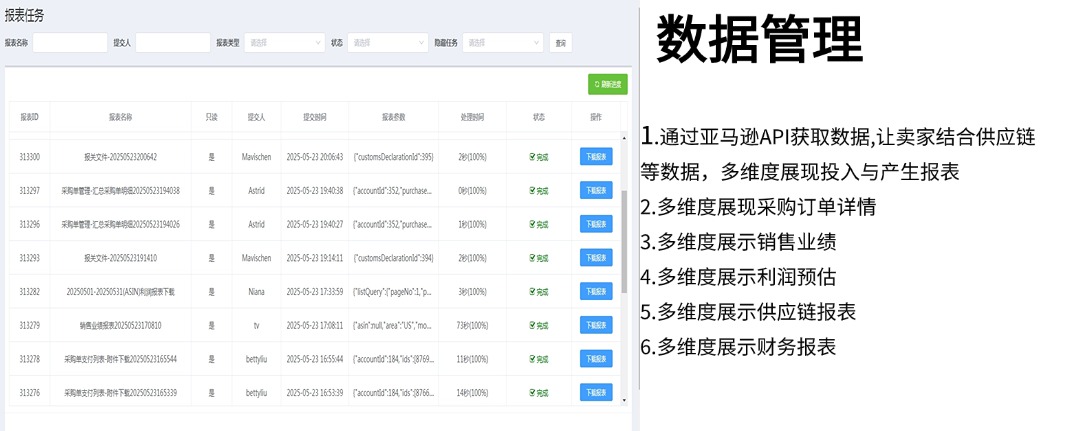Click the table scrollbar down arrow
This screenshot has width=1073, height=431.
[626, 400]
